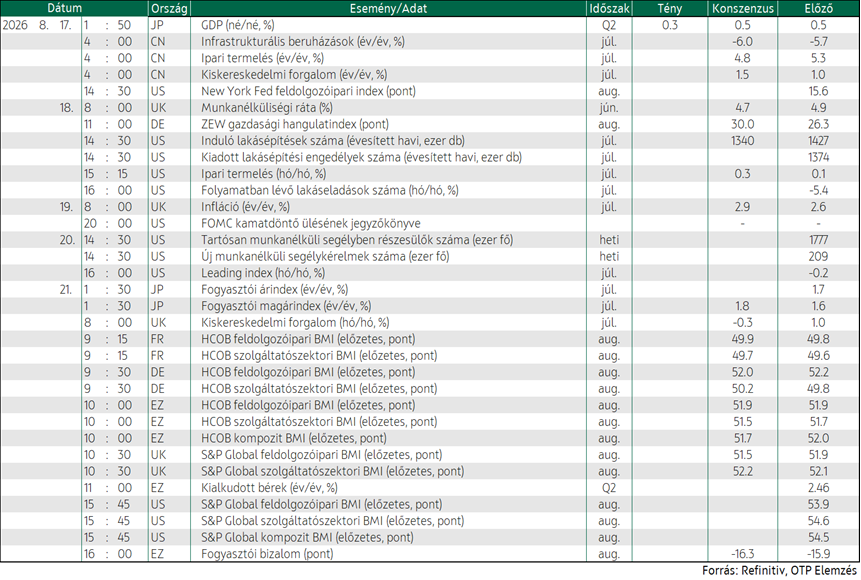Select Kiskereskedelmi forgalom (hó/hó, %) row

[x=295, y=322]
